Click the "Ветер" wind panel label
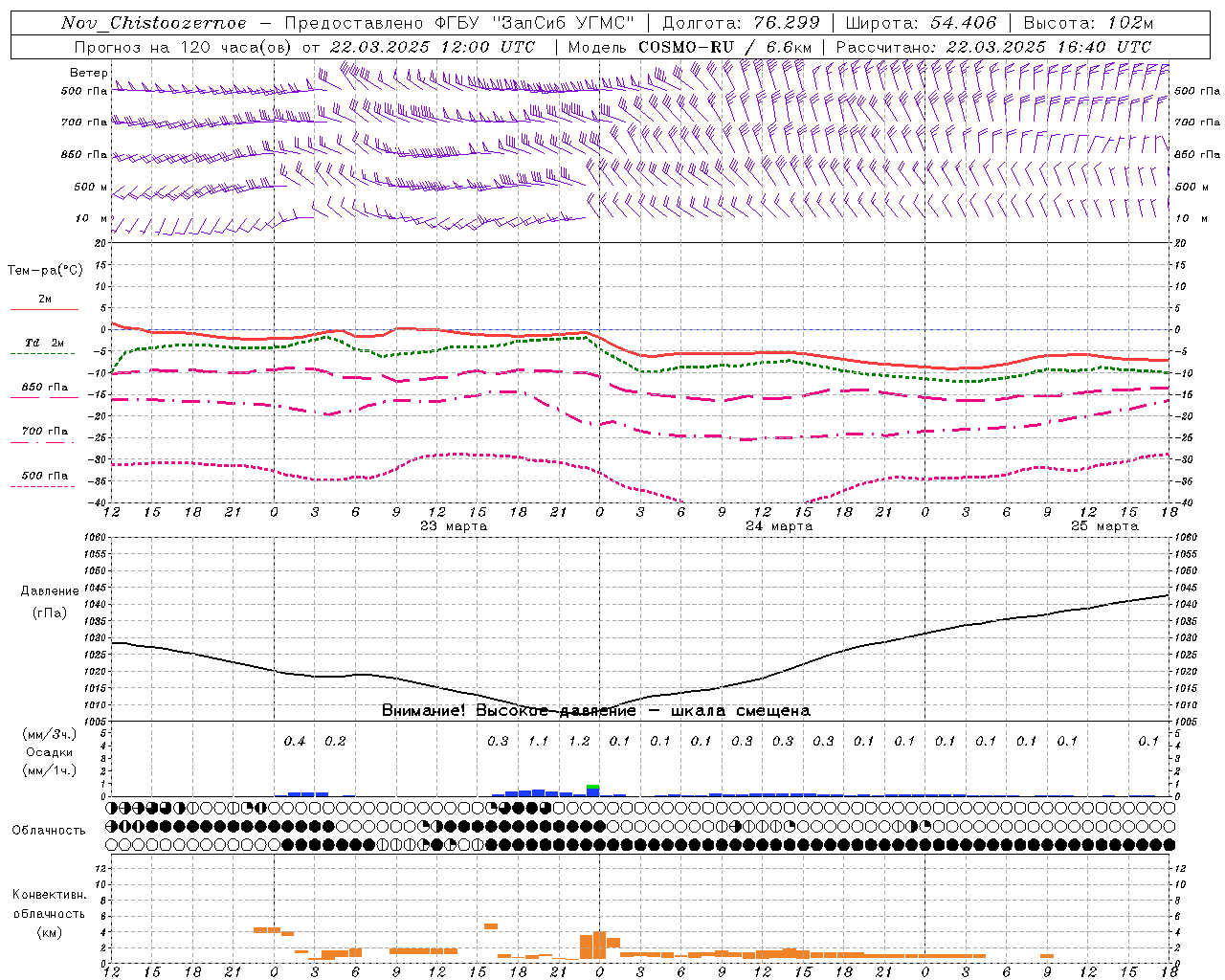Viewport: 1225px width, 980px height. pyautogui.click(x=88, y=73)
